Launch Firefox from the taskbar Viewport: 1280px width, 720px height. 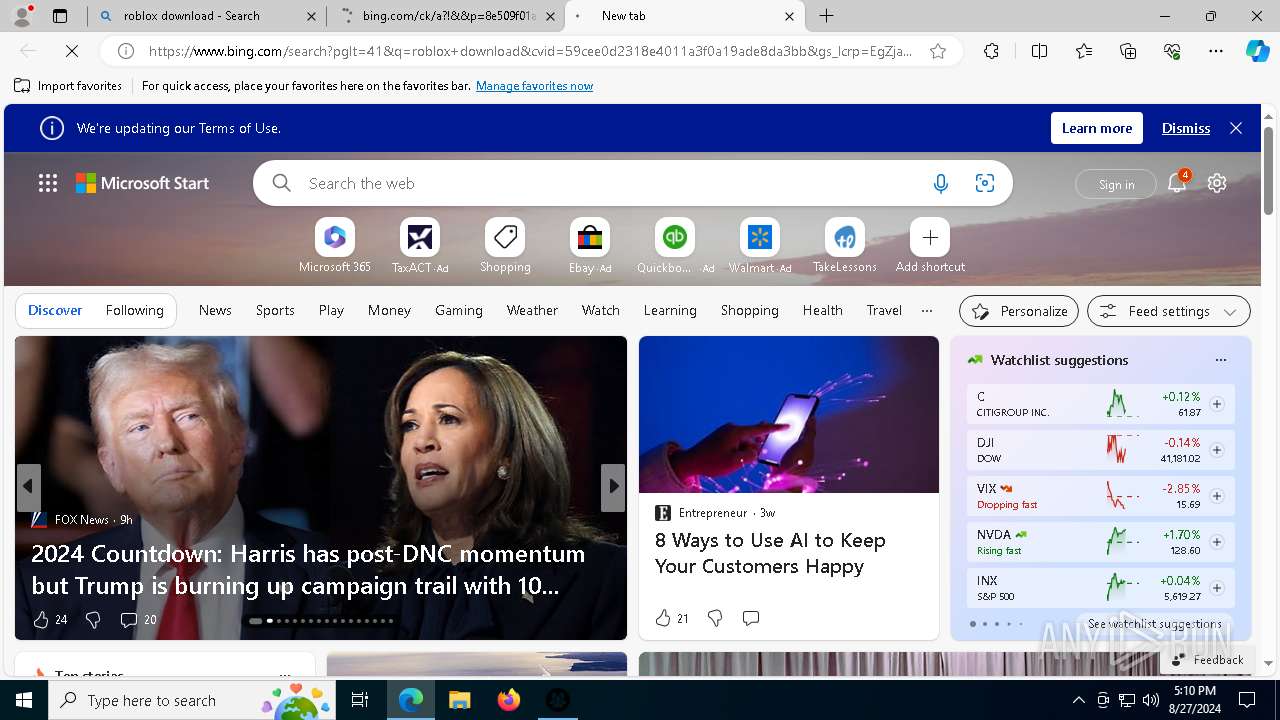point(509,700)
